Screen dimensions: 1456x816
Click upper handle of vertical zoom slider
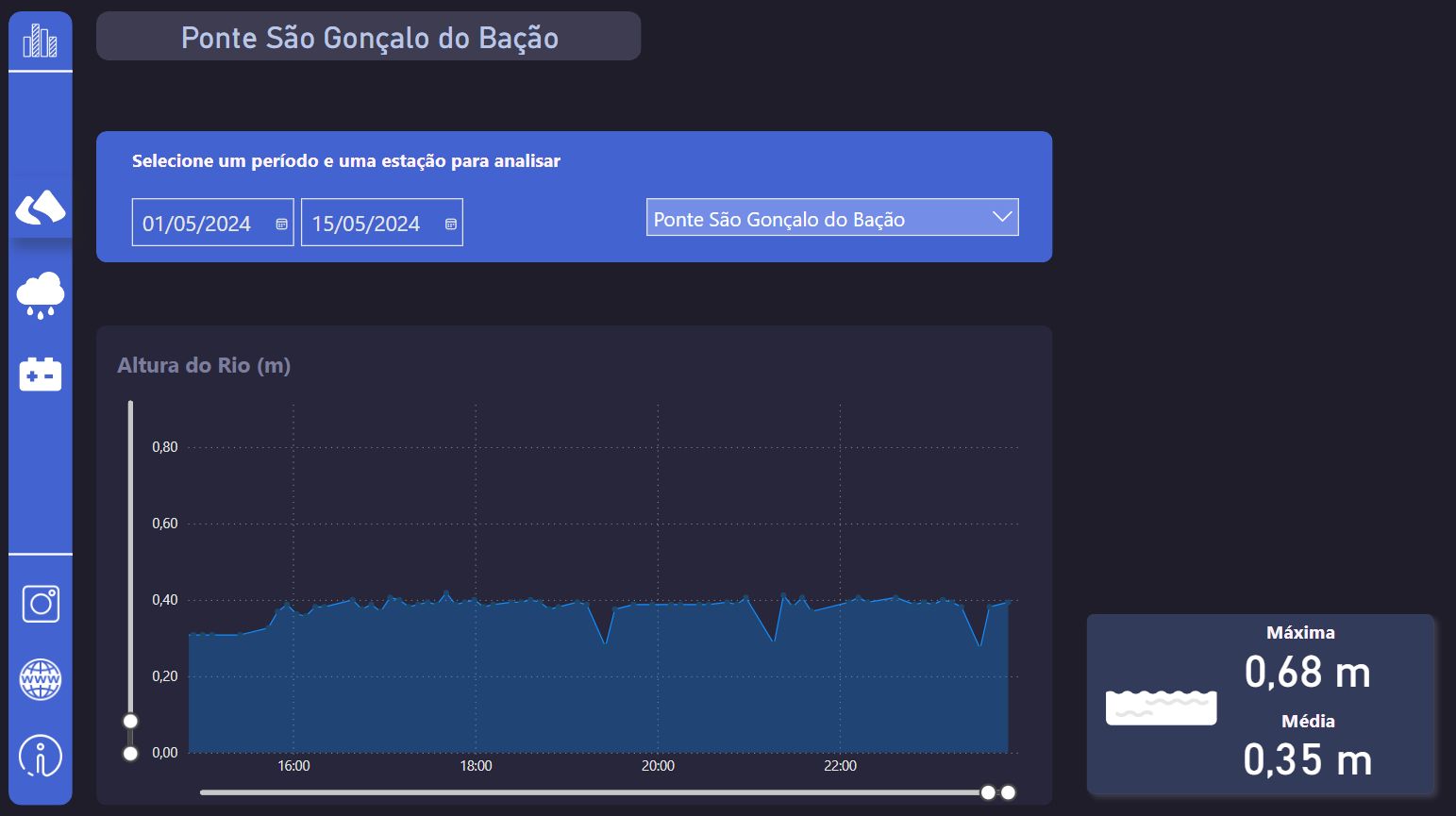(x=131, y=721)
